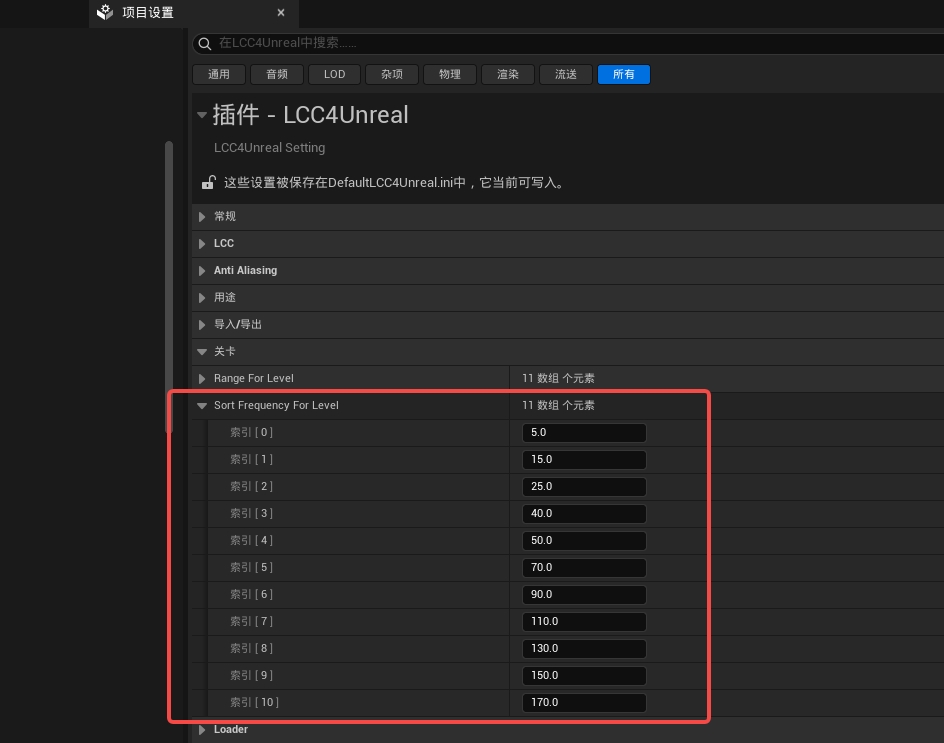Click the Project Settings gear icon in tab
This screenshot has height=743, width=944.
click(x=105, y=12)
